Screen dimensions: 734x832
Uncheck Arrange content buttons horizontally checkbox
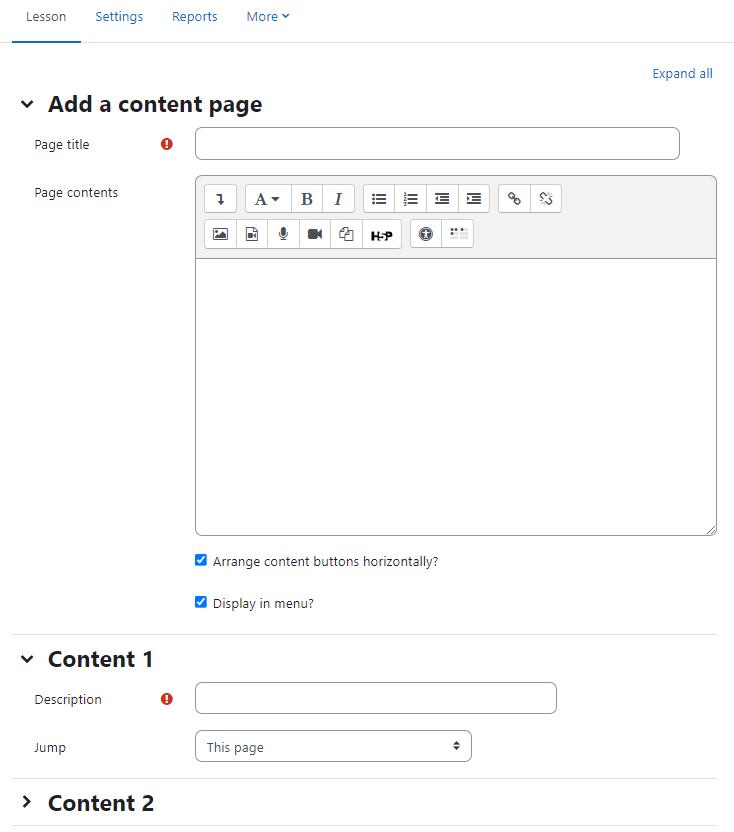click(201, 560)
